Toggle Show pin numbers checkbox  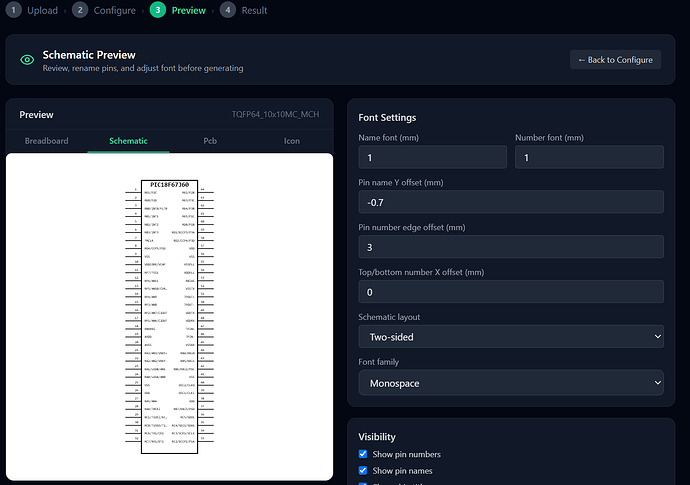(x=363, y=454)
